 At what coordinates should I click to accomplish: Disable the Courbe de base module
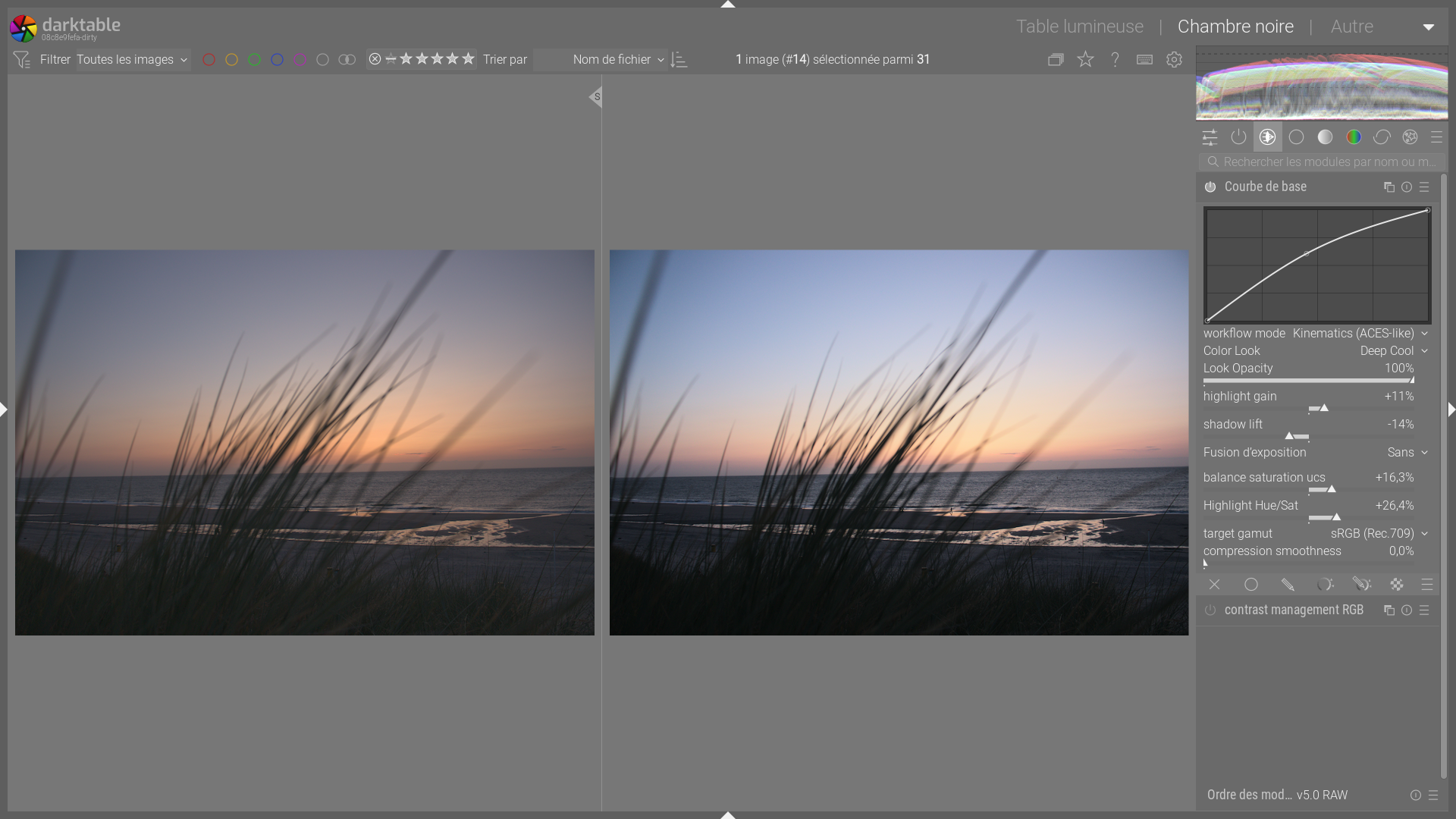pos(1210,187)
